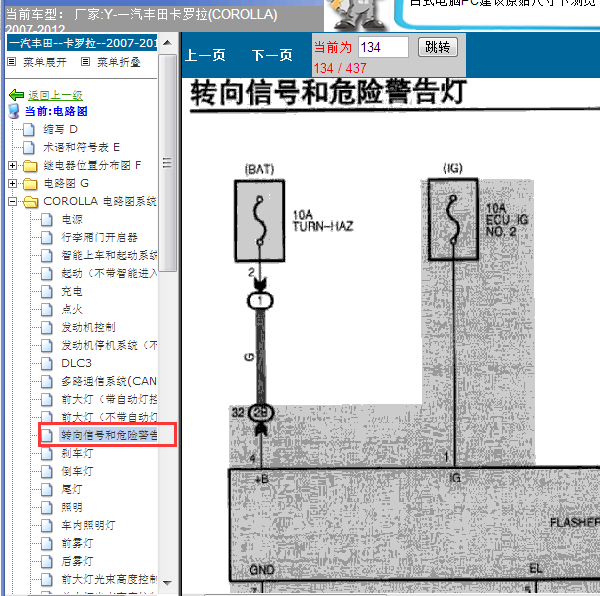Select the 一汽丰田--卡罗拉--2007-201 header item
The height and width of the screenshot is (596, 600).
click(82, 43)
